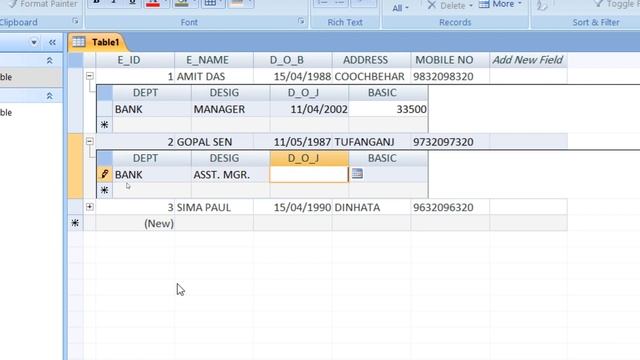The width and height of the screenshot is (640, 360).
Task: Select the GOPAL SEN name cell
Action: pyautogui.click(x=214, y=142)
